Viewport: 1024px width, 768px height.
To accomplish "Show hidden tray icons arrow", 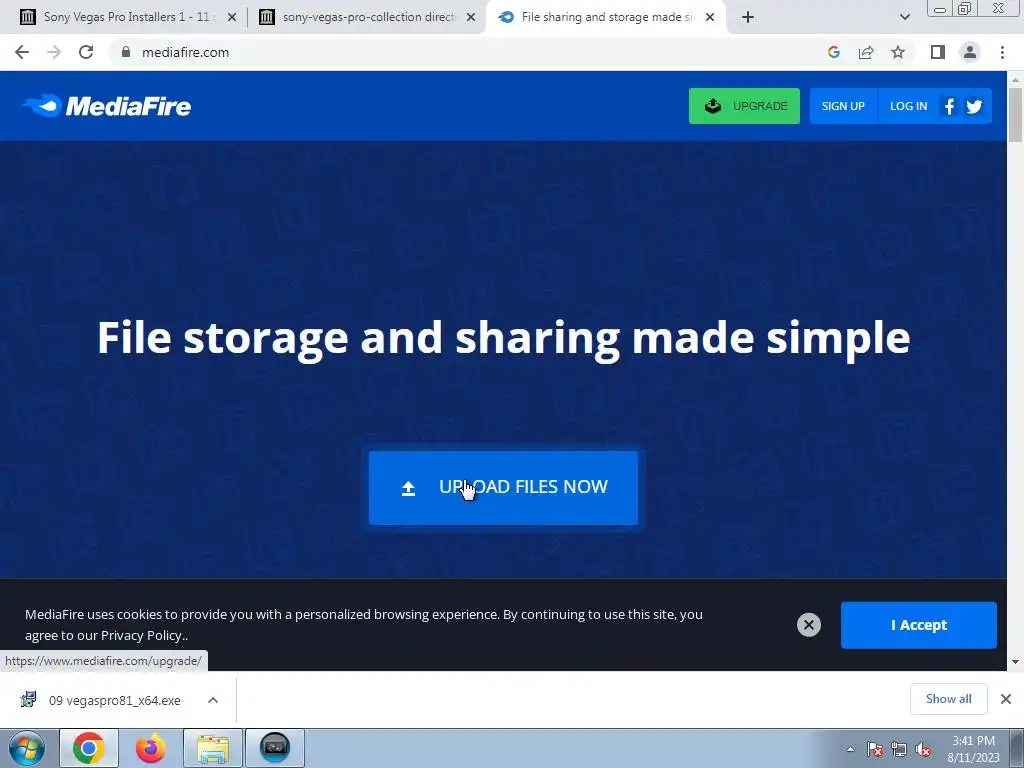I will click(850, 749).
